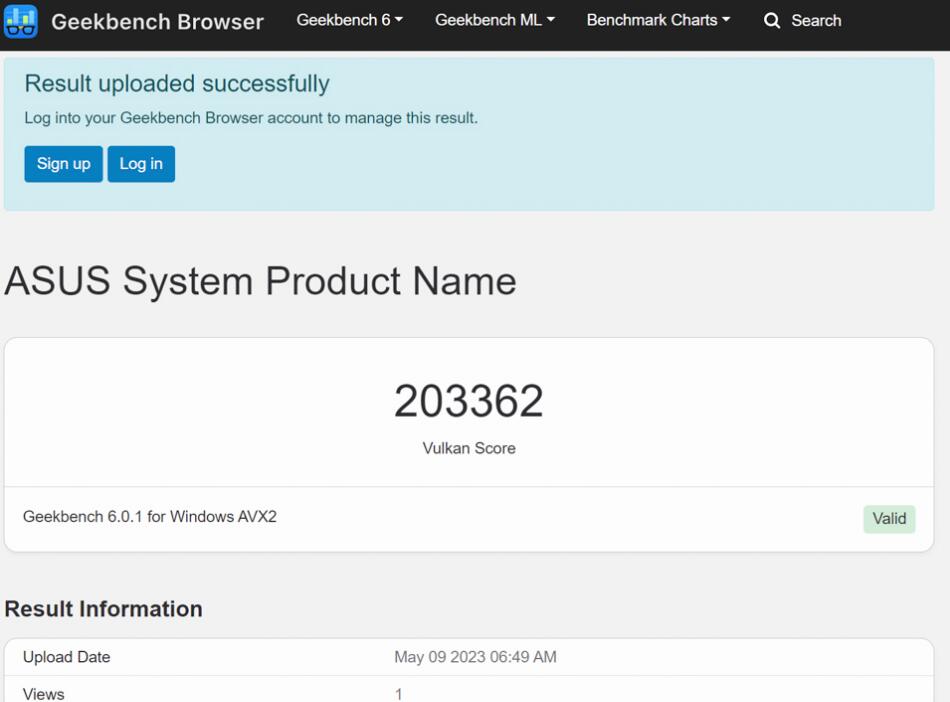Click the Search text in navbar
950x702 pixels.
point(816,20)
